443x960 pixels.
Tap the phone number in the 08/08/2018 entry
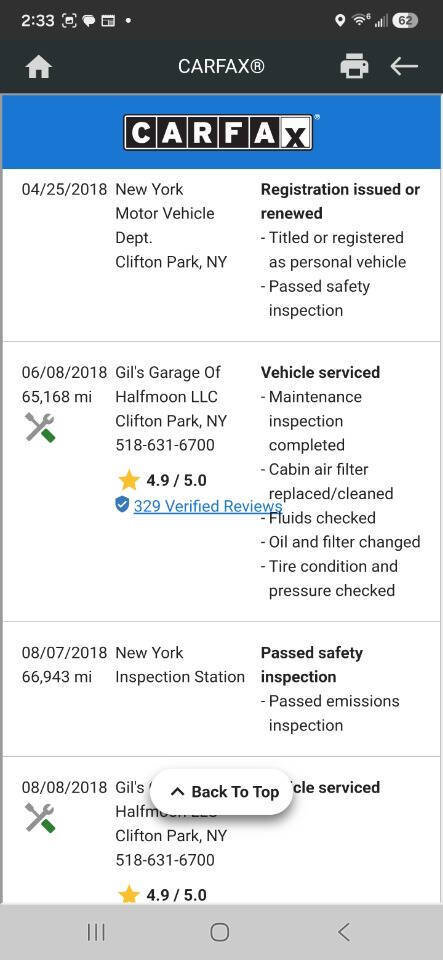pos(165,860)
